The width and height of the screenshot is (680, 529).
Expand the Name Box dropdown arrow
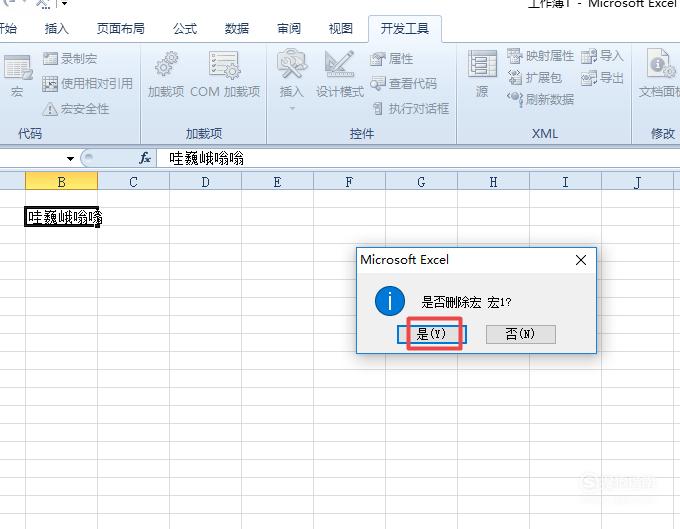click(x=70, y=159)
